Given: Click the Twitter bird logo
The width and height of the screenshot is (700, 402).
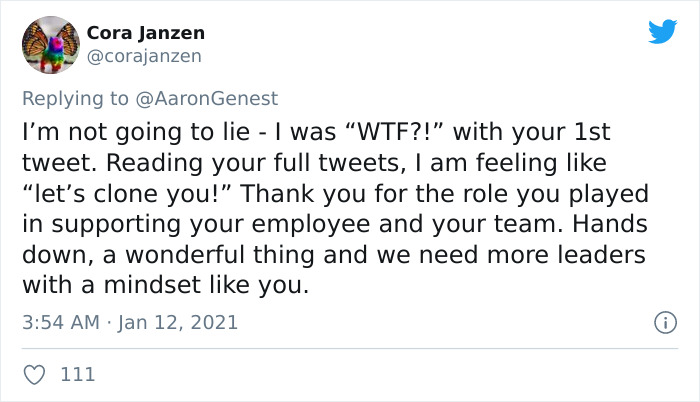Looking at the screenshot, I should pyautogui.click(x=662, y=32).
